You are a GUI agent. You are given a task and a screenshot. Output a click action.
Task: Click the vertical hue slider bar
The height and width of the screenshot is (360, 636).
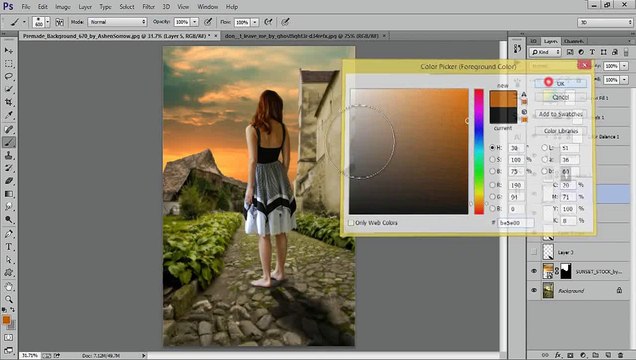tap(479, 151)
